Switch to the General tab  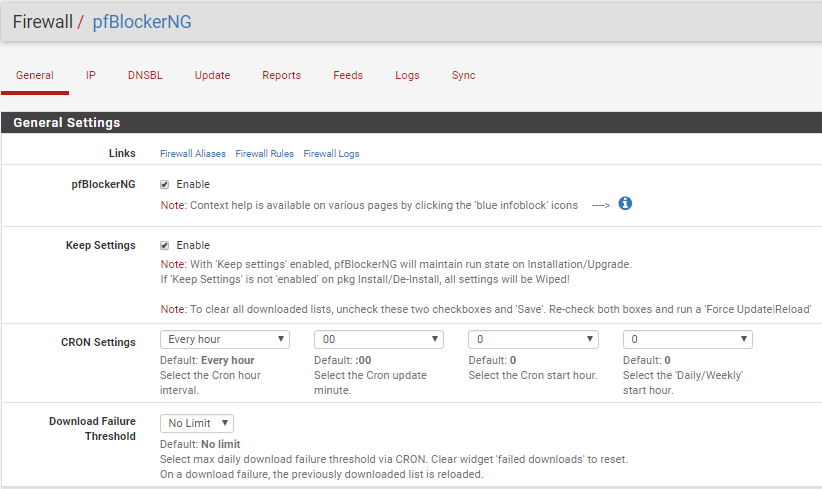[x=35, y=75]
